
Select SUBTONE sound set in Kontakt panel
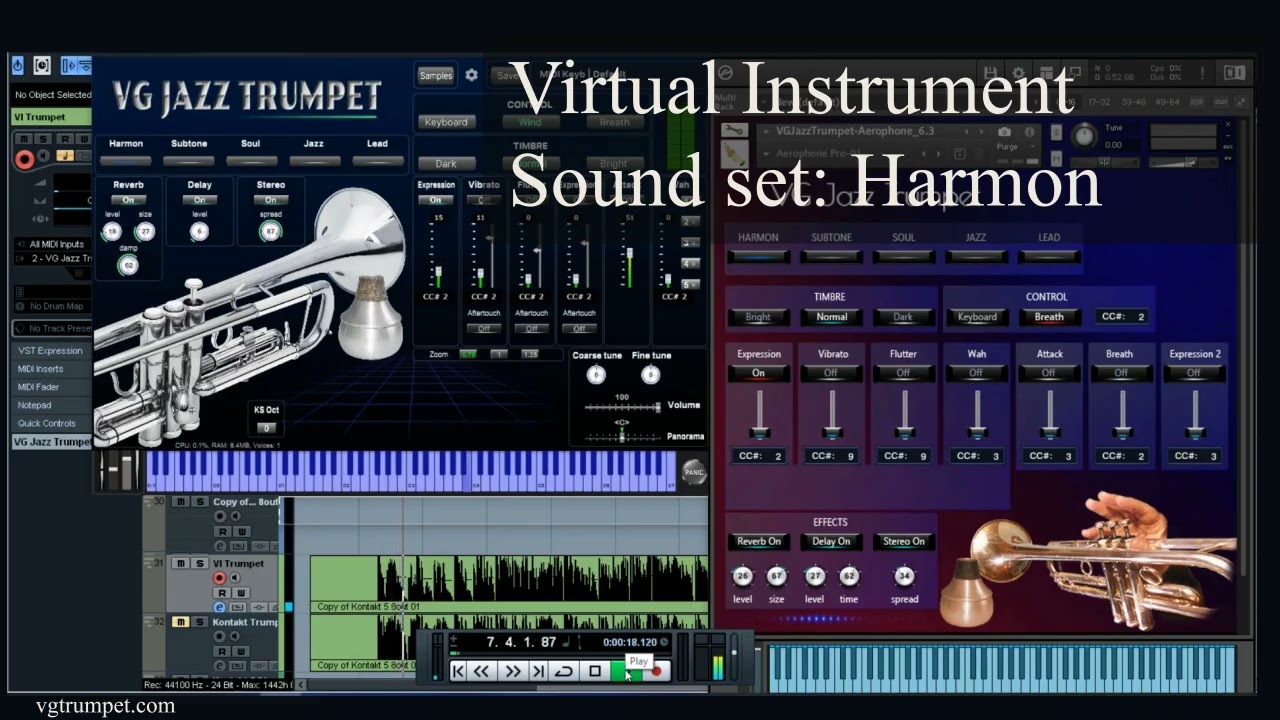pyautogui.click(x=831, y=256)
